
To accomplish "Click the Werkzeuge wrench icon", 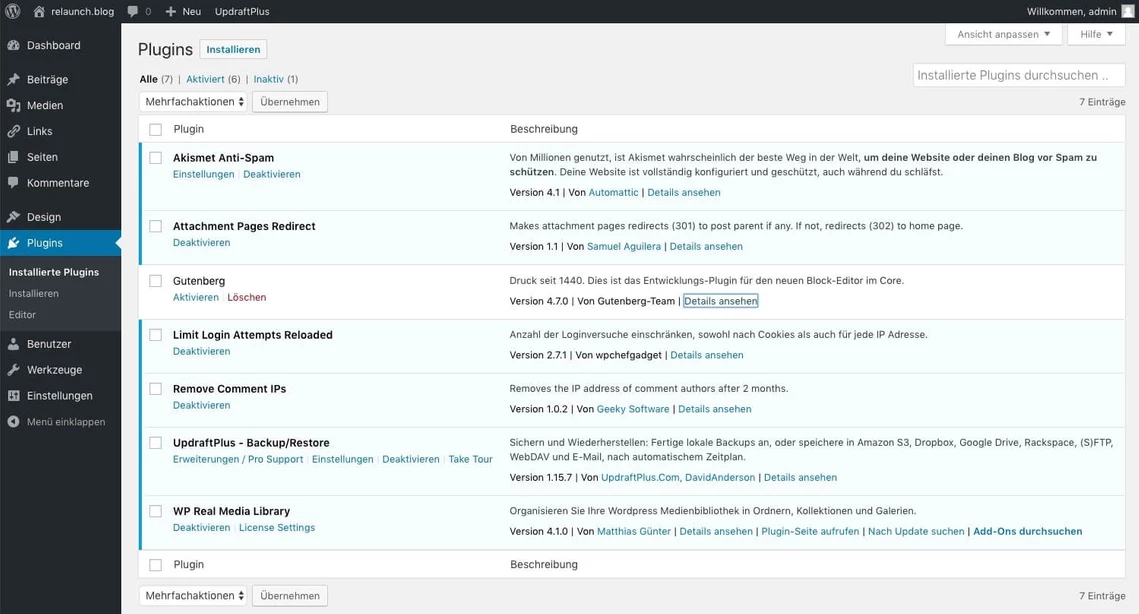I will [13, 370].
